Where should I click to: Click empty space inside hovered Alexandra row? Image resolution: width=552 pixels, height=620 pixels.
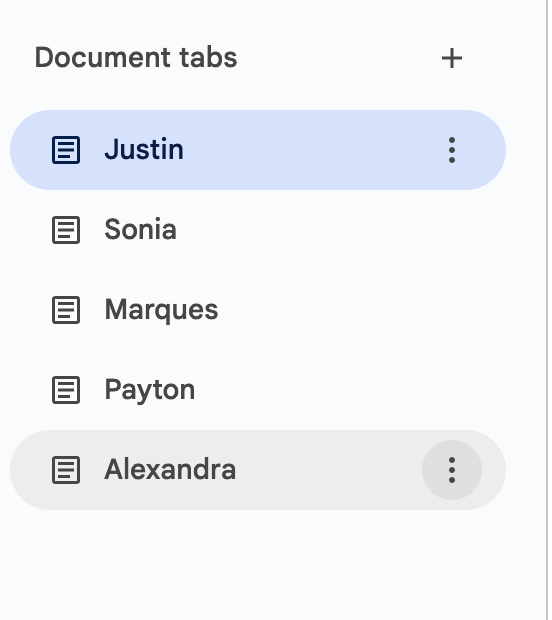tap(328, 470)
